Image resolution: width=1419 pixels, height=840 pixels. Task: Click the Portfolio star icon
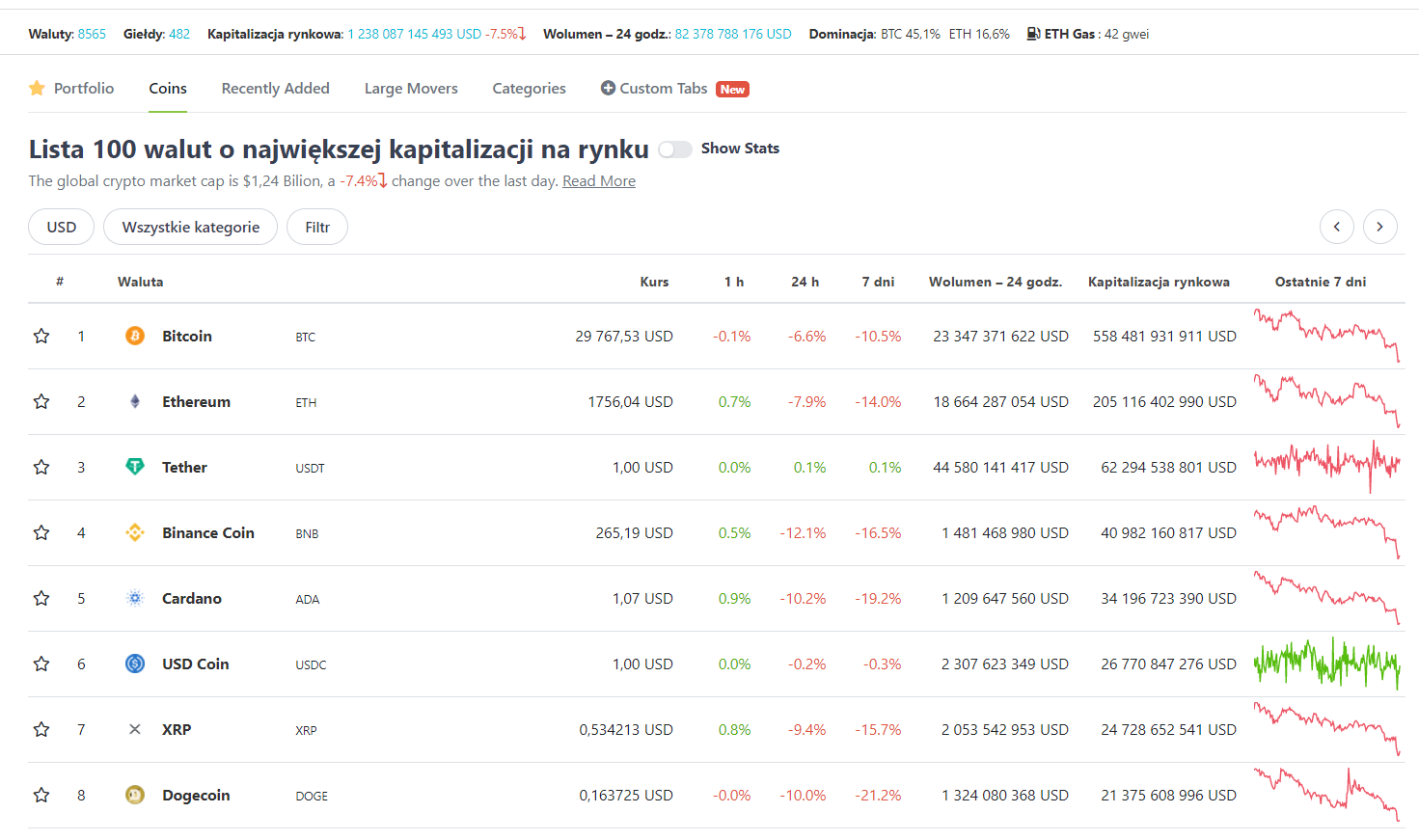click(38, 89)
